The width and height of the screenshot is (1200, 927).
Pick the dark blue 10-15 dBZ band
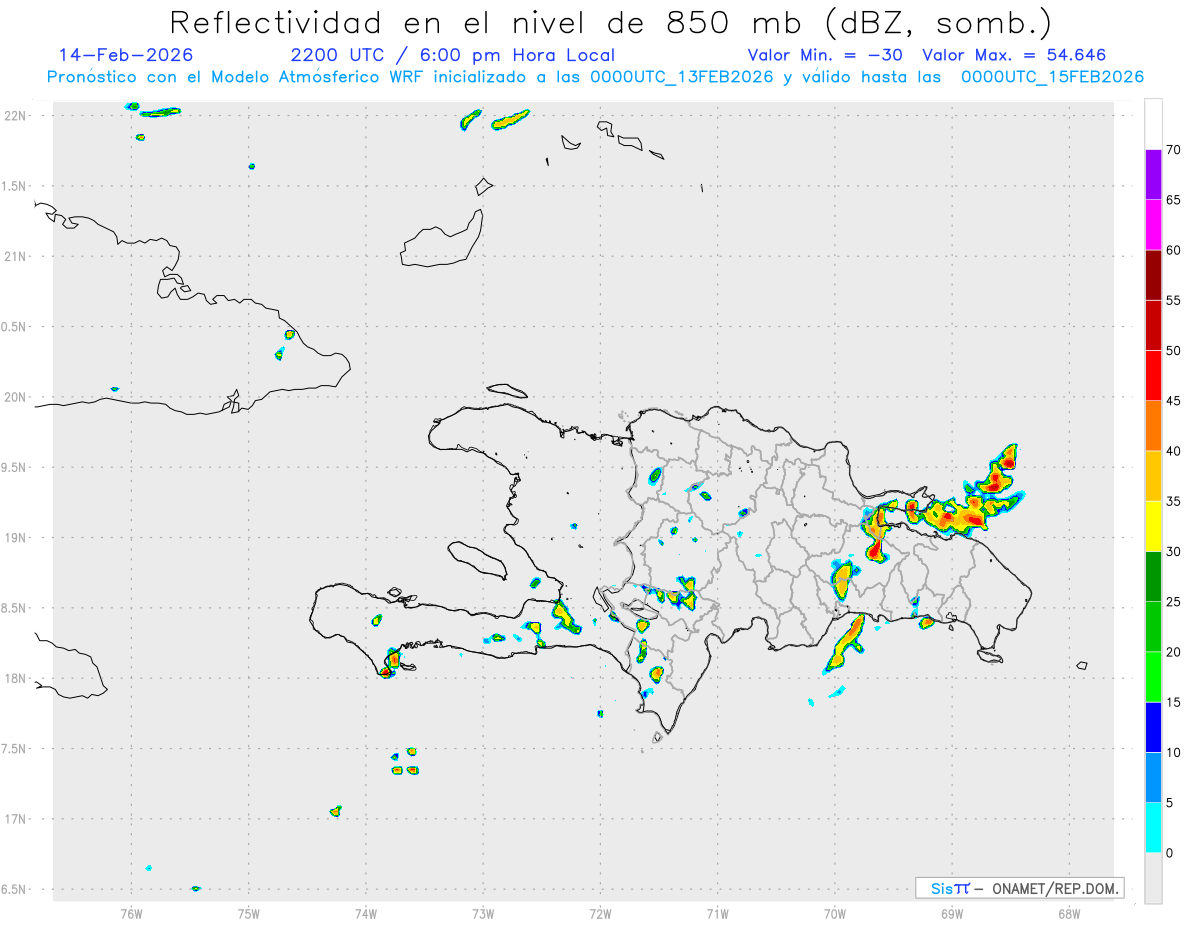(1153, 728)
